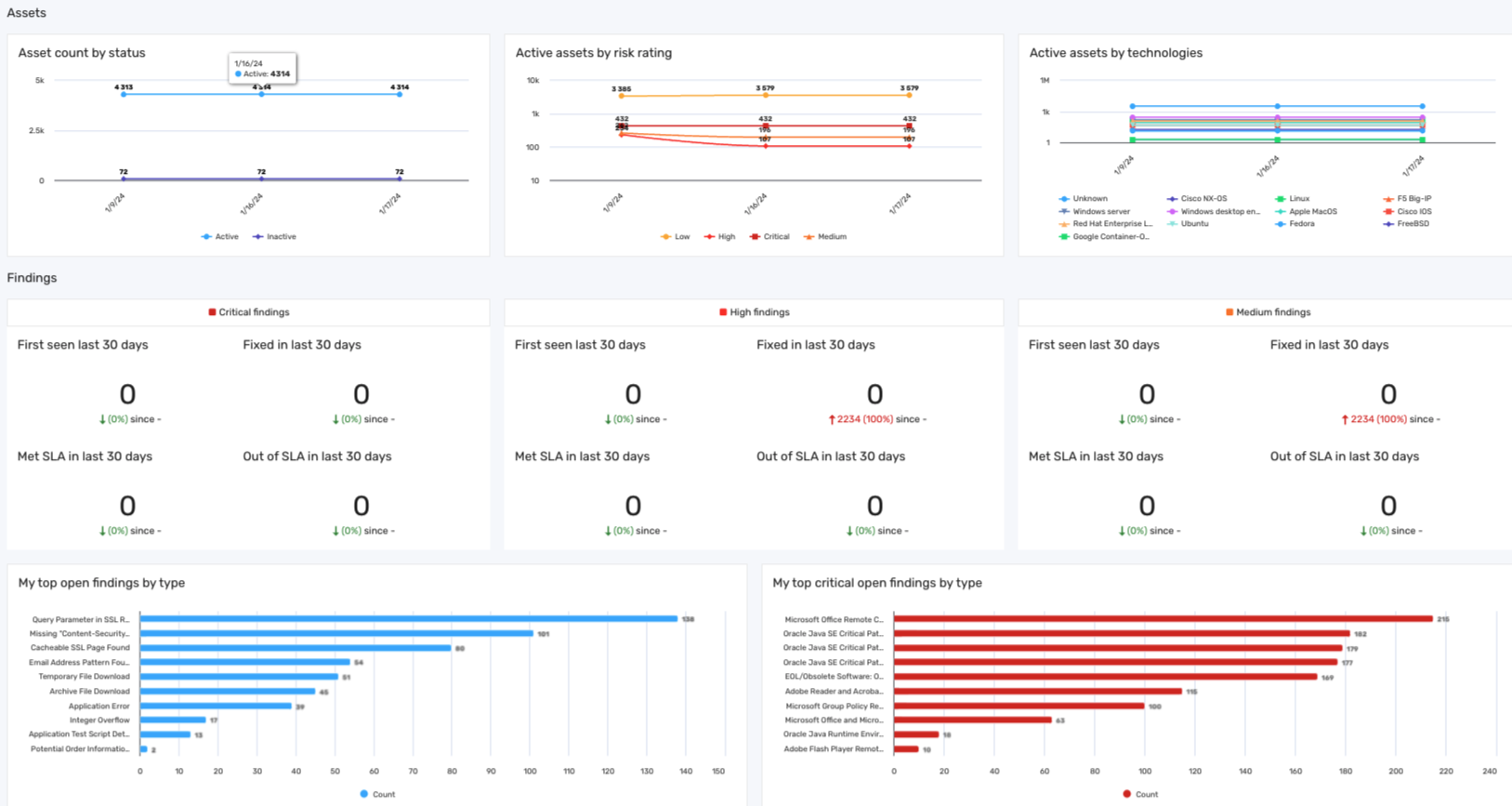Toggle the Red Hat Enterprise legend item
Viewport: 1512px width, 806px height.
pos(1106,224)
